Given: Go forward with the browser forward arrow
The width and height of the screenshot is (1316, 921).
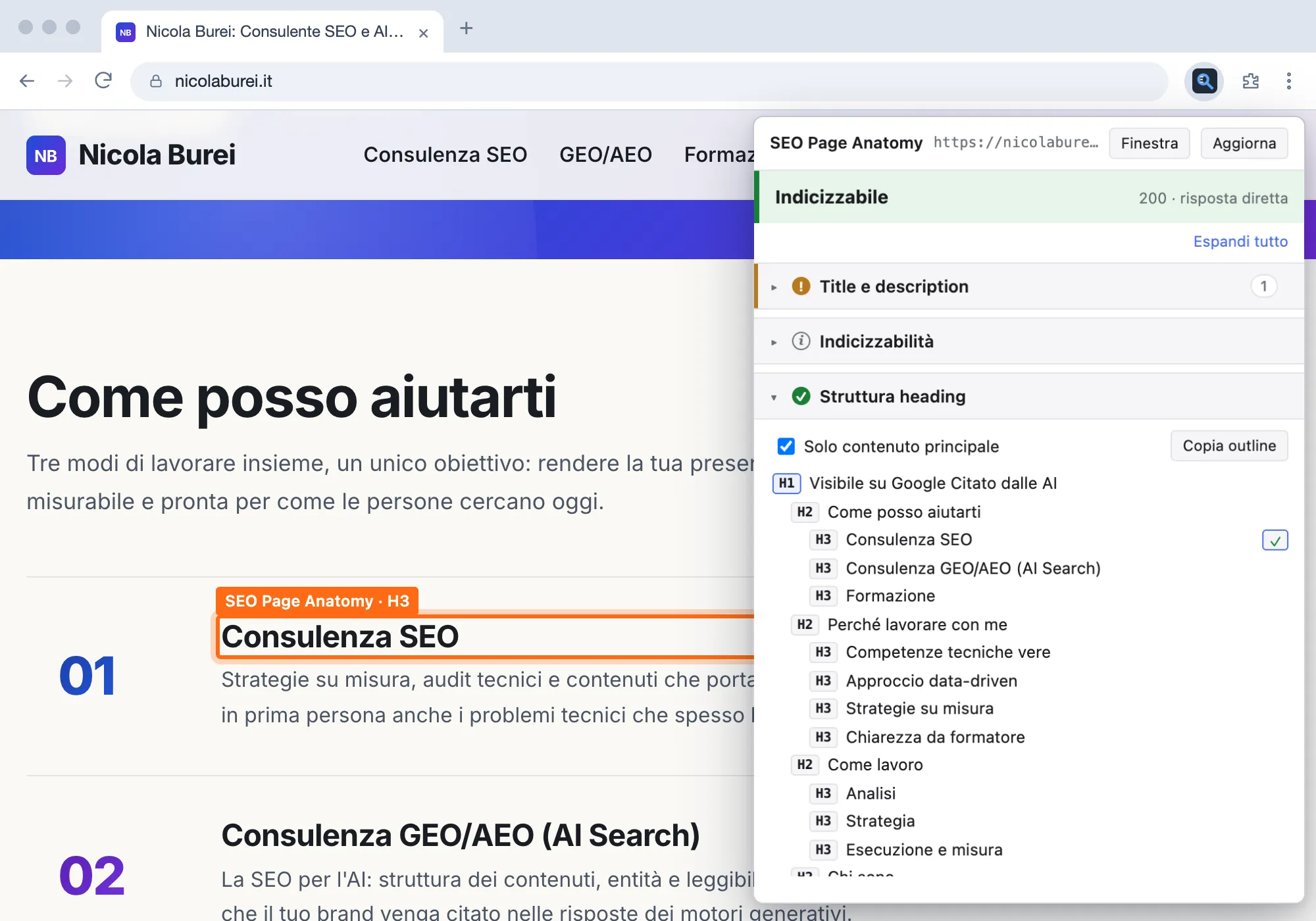Looking at the screenshot, I should pyautogui.click(x=65, y=81).
